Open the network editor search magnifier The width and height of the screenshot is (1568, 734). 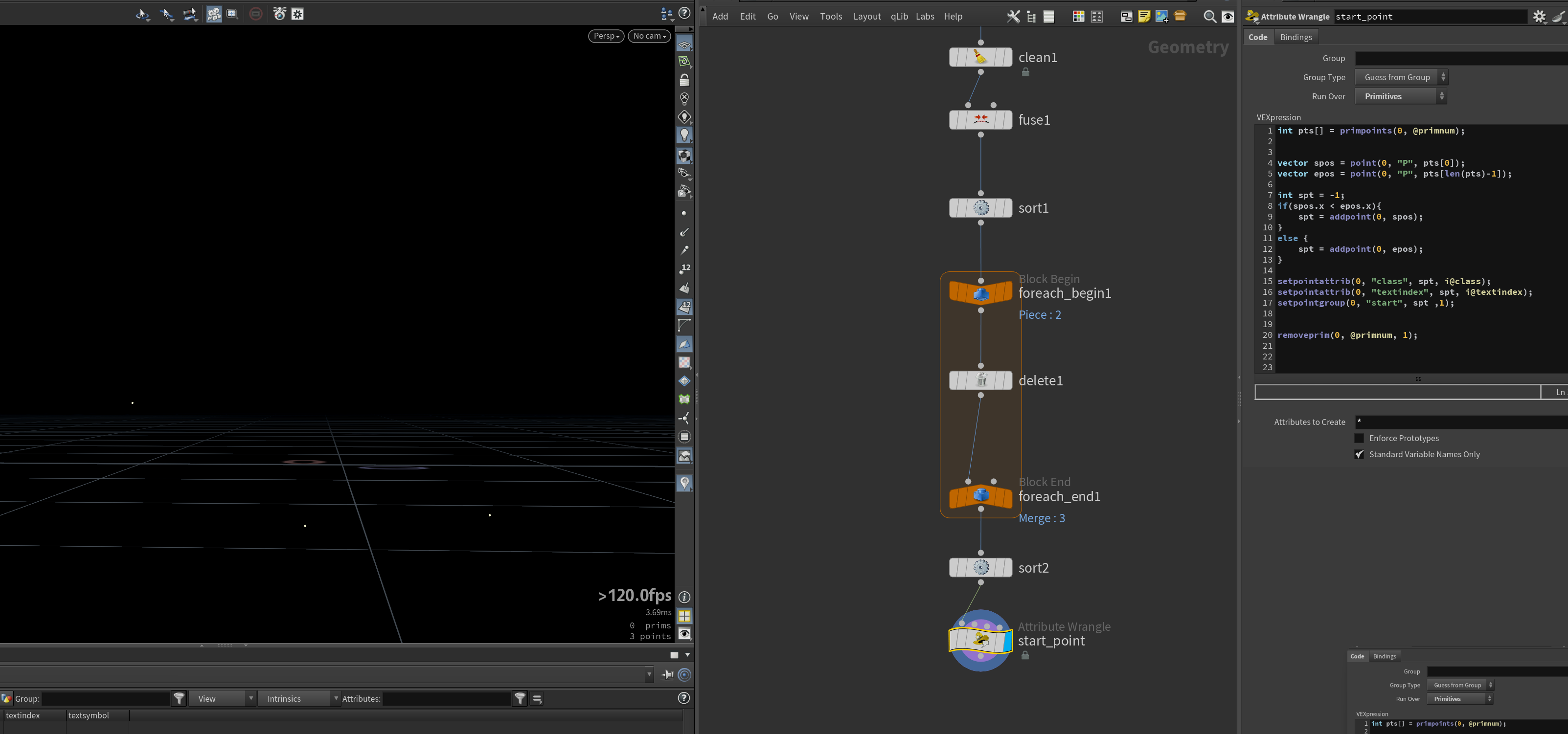click(x=1209, y=17)
